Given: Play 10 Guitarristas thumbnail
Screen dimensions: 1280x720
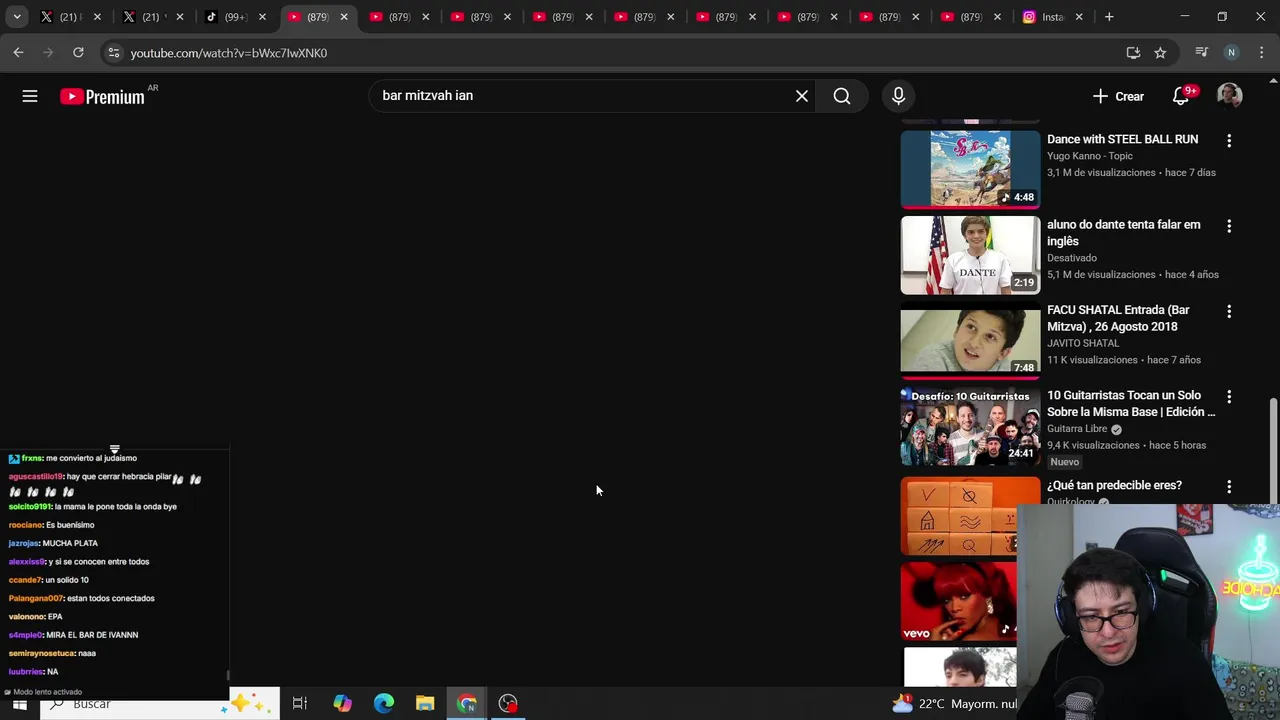Looking at the screenshot, I should click(x=970, y=426).
